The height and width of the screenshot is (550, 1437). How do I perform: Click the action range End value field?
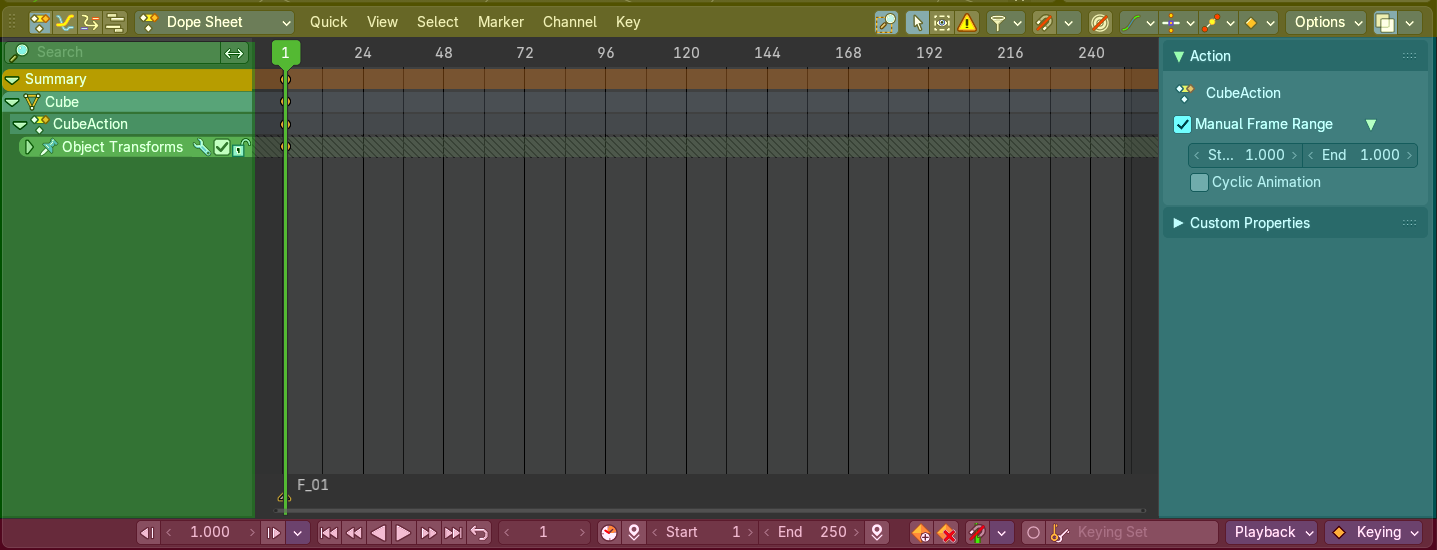point(1360,155)
